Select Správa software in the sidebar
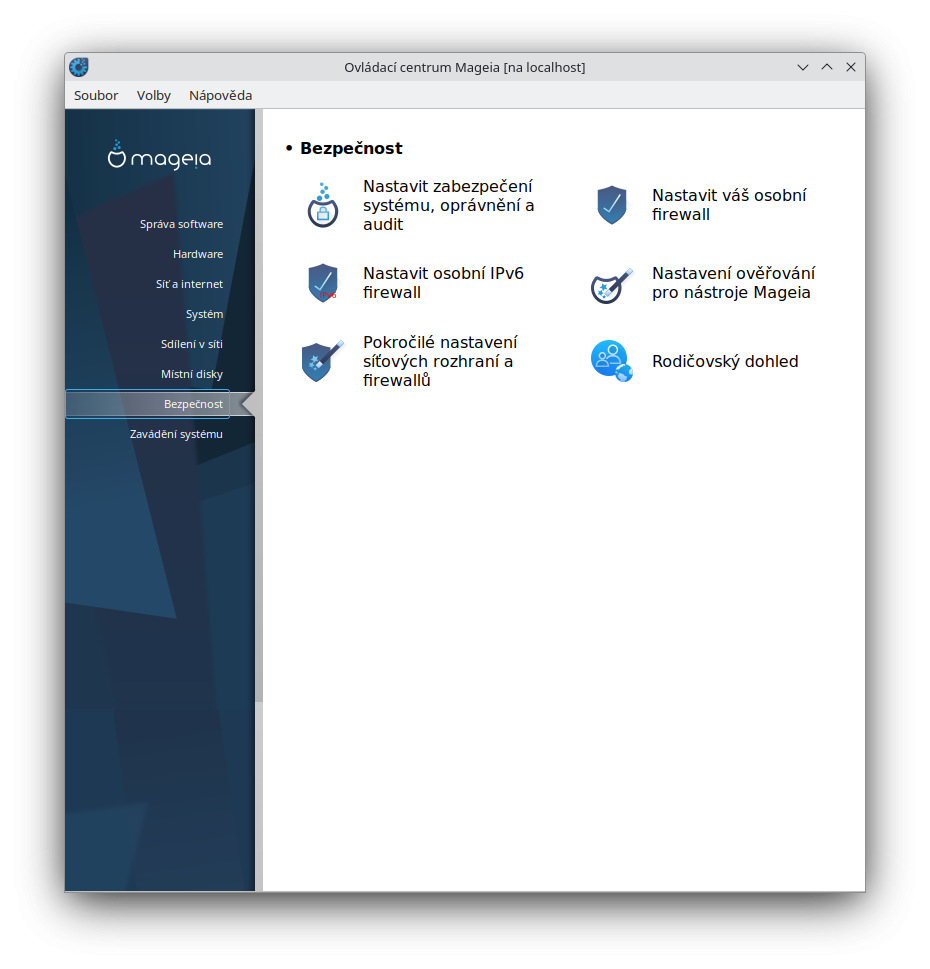This screenshot has height=969, width=930. pos(181,224)
